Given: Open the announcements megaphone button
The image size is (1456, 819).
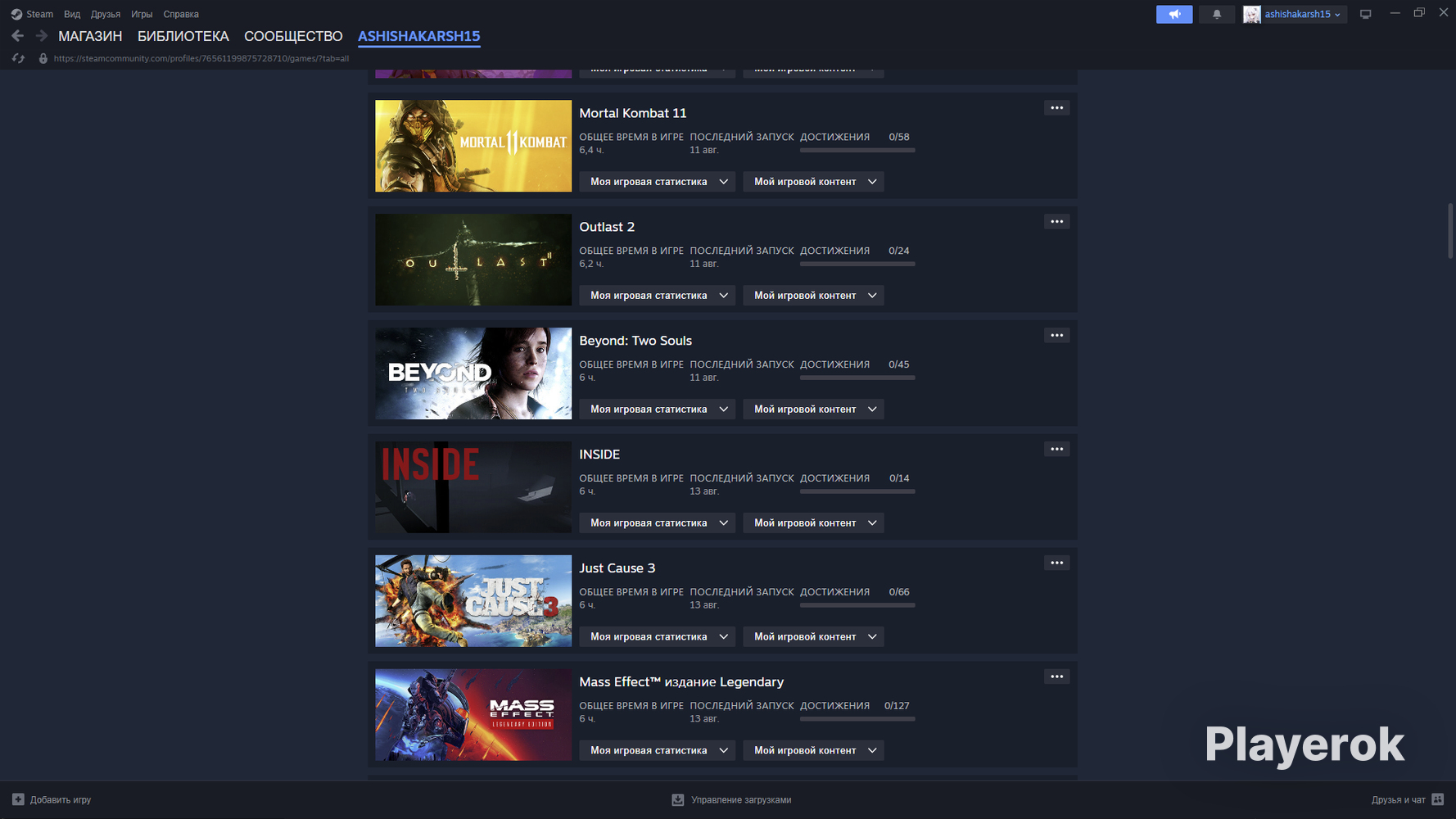Looking at the screenshot, I should coord(1174,14).
